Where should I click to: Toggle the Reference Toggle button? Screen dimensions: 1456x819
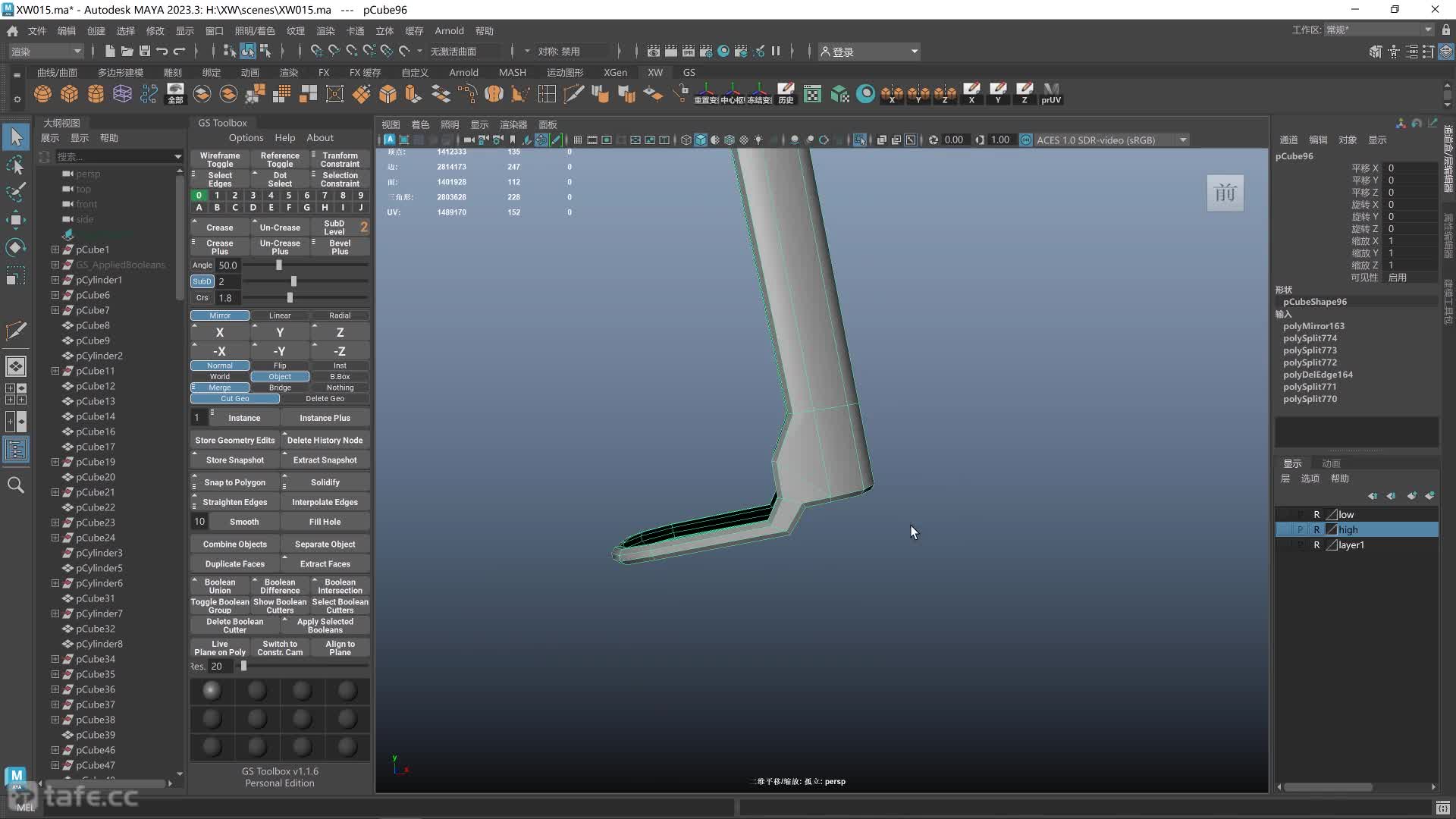[x=280, y=160]
